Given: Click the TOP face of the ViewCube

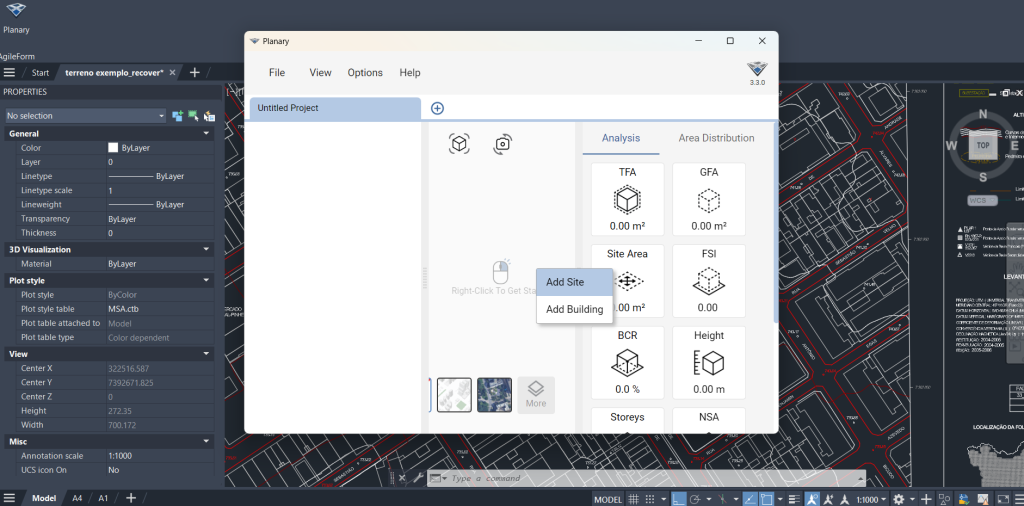Looking at the screenshot, I should click(x=983, y=146).
